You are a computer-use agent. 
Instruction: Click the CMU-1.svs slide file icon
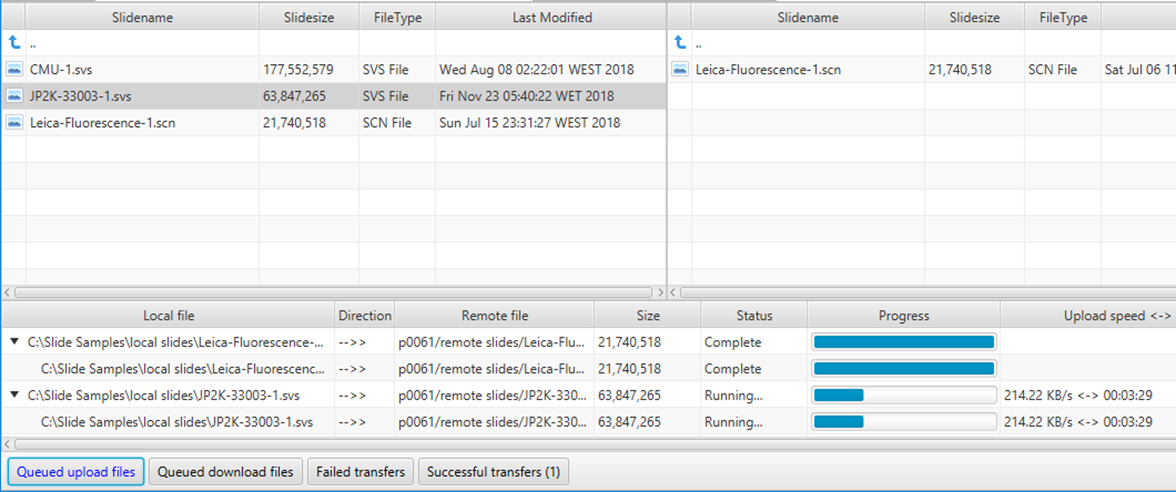point(14,69)
